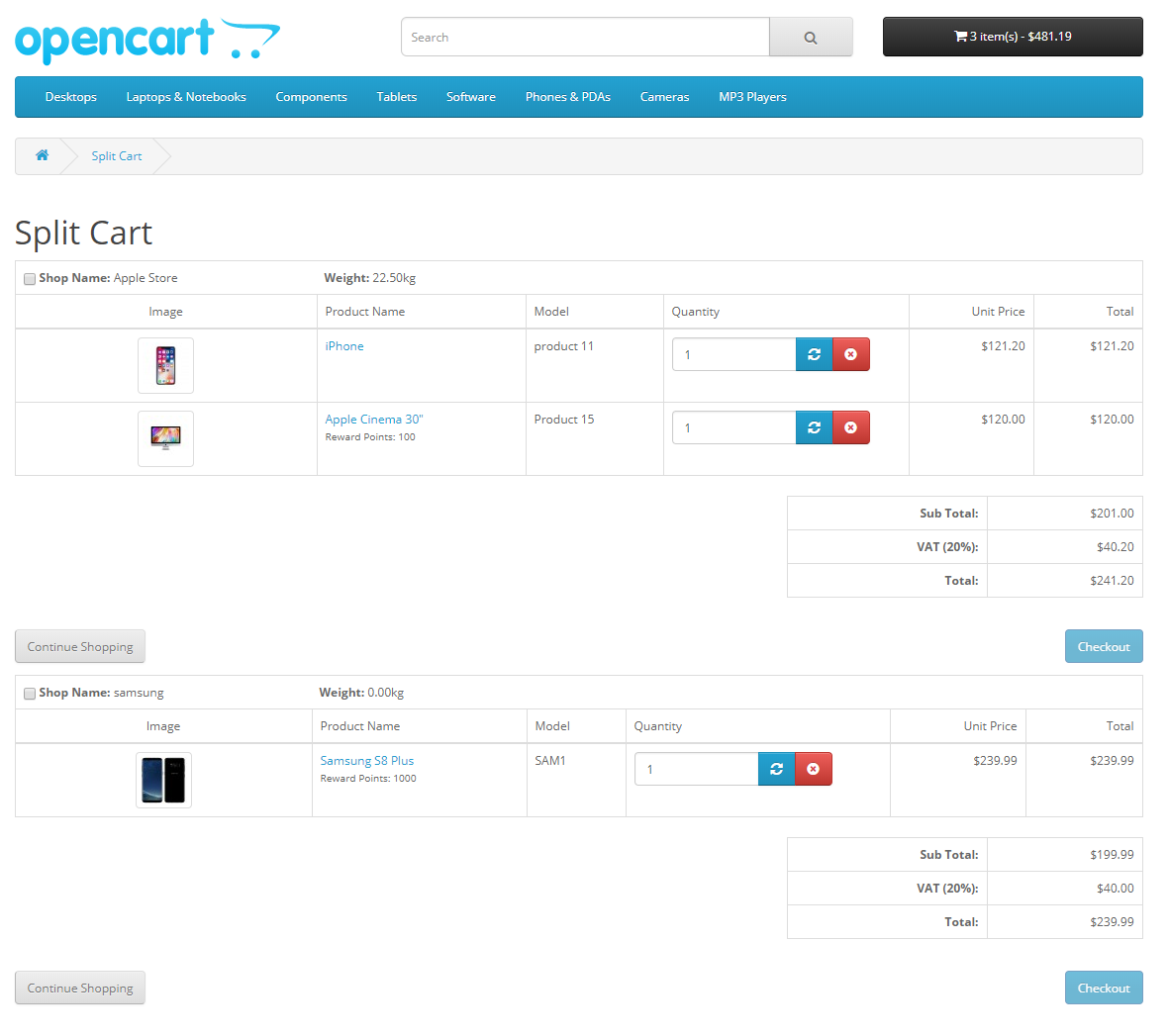Image resolution: width=1169 pixels, height=1036 pixels.
Task: Click the "Reward Points: 100" text
Action: [x=370, y=436]
